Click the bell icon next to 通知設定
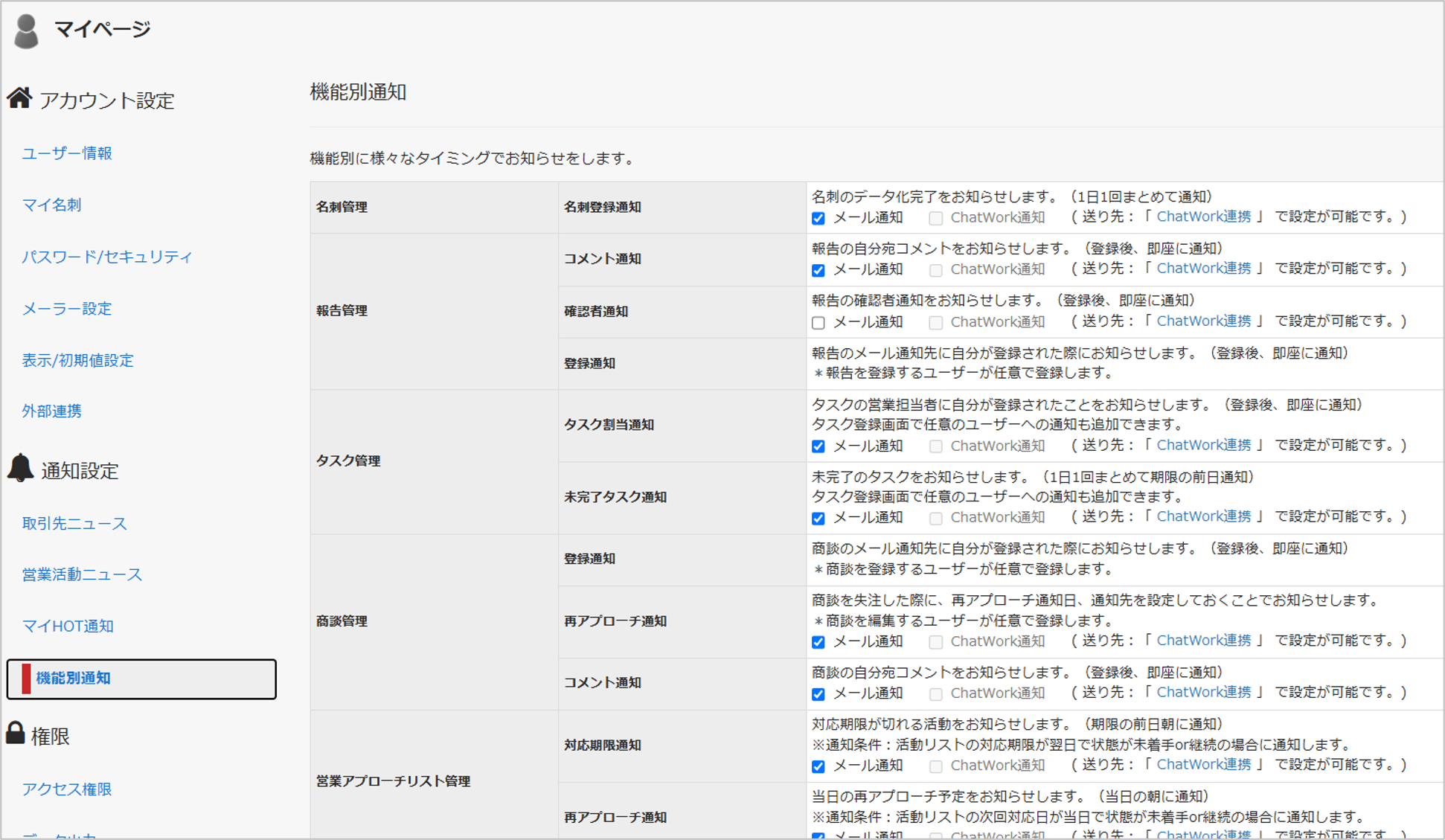The width and height of the screenshot is (1445, 840). 21,468
